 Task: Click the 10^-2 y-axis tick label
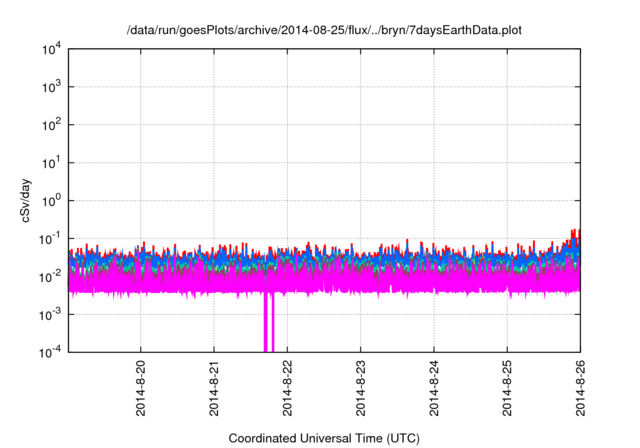[50, 277]
